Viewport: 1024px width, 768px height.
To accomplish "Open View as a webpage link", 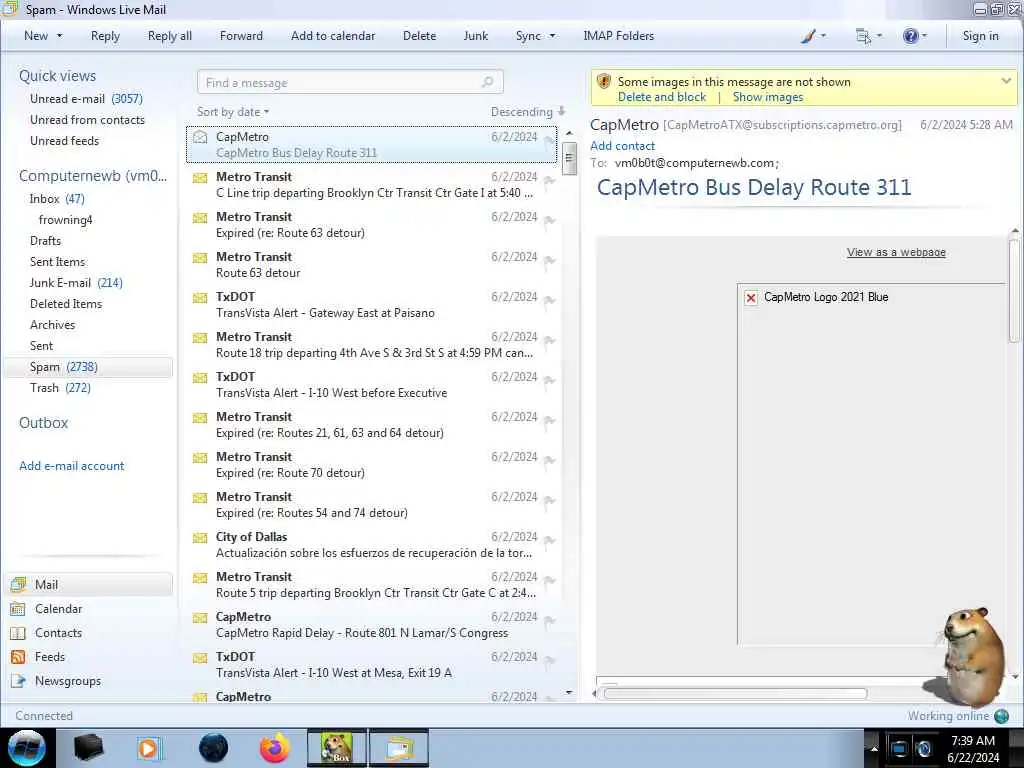I will coord(896,252).
